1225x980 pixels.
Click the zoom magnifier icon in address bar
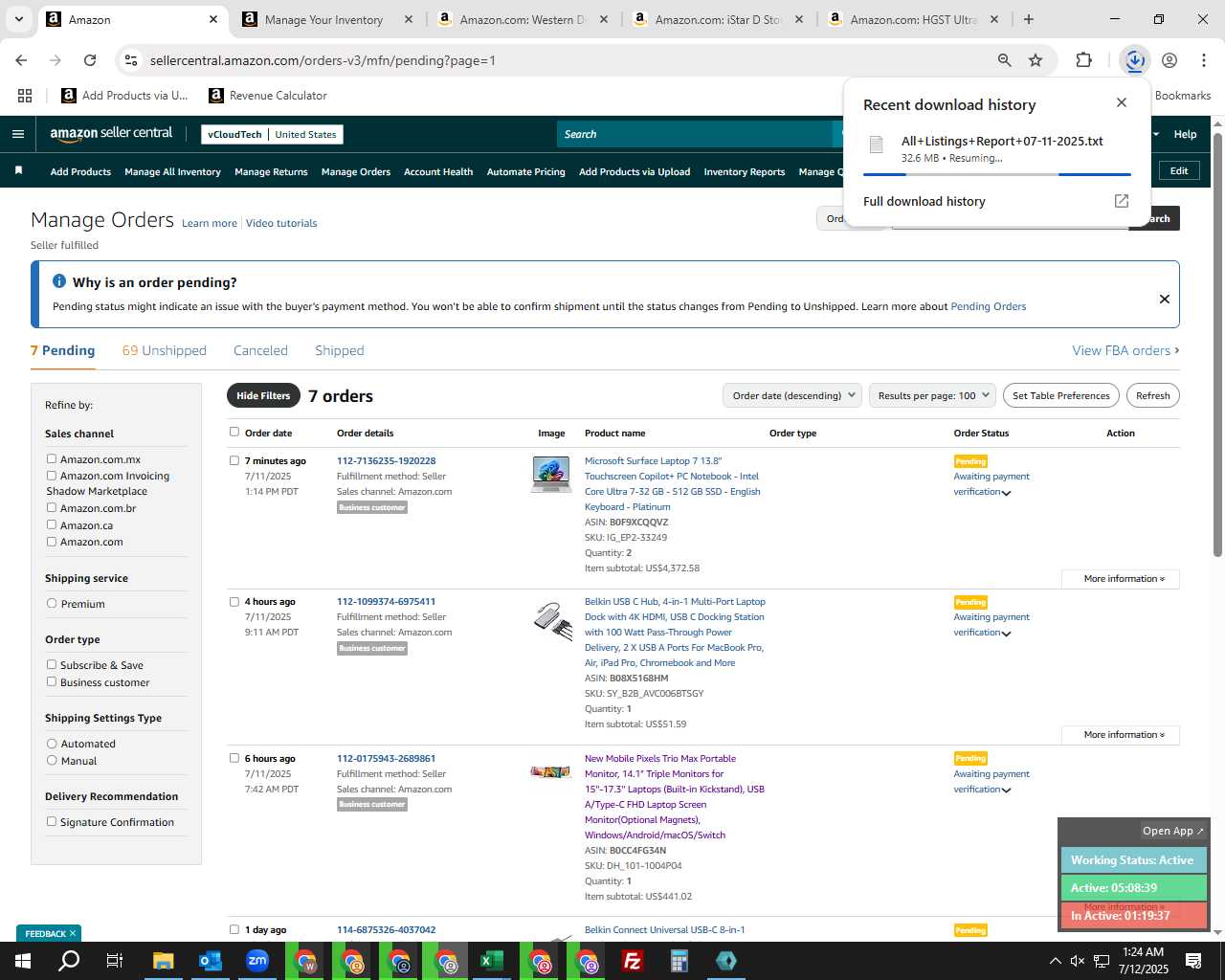[1004, 60]
